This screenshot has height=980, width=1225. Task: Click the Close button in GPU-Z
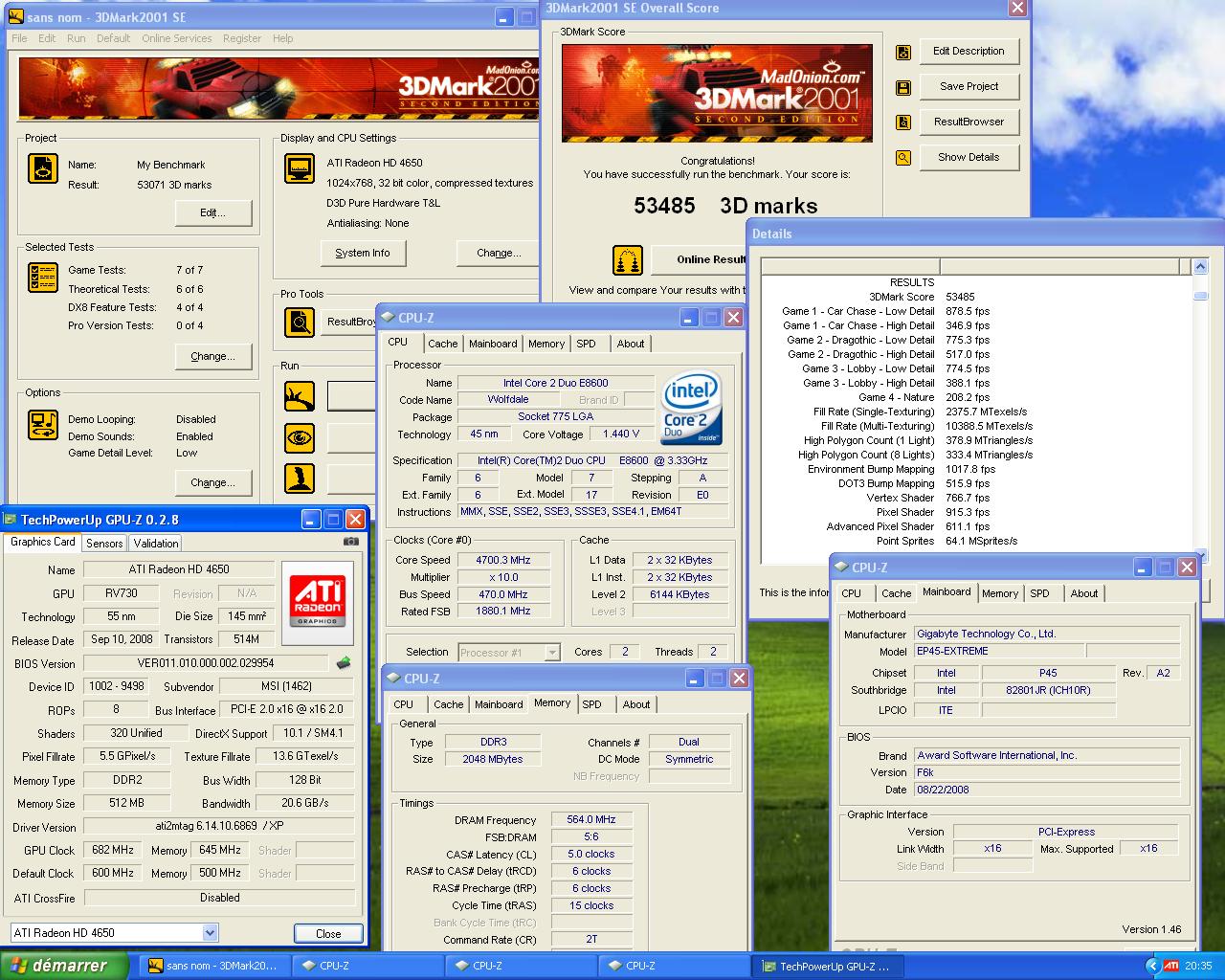click(x=328, y=933)
